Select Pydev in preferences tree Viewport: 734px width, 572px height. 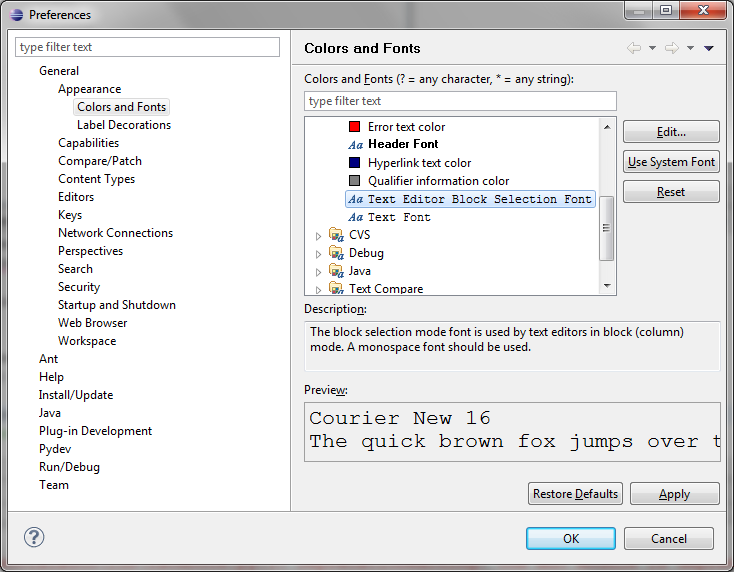[55, 449]
